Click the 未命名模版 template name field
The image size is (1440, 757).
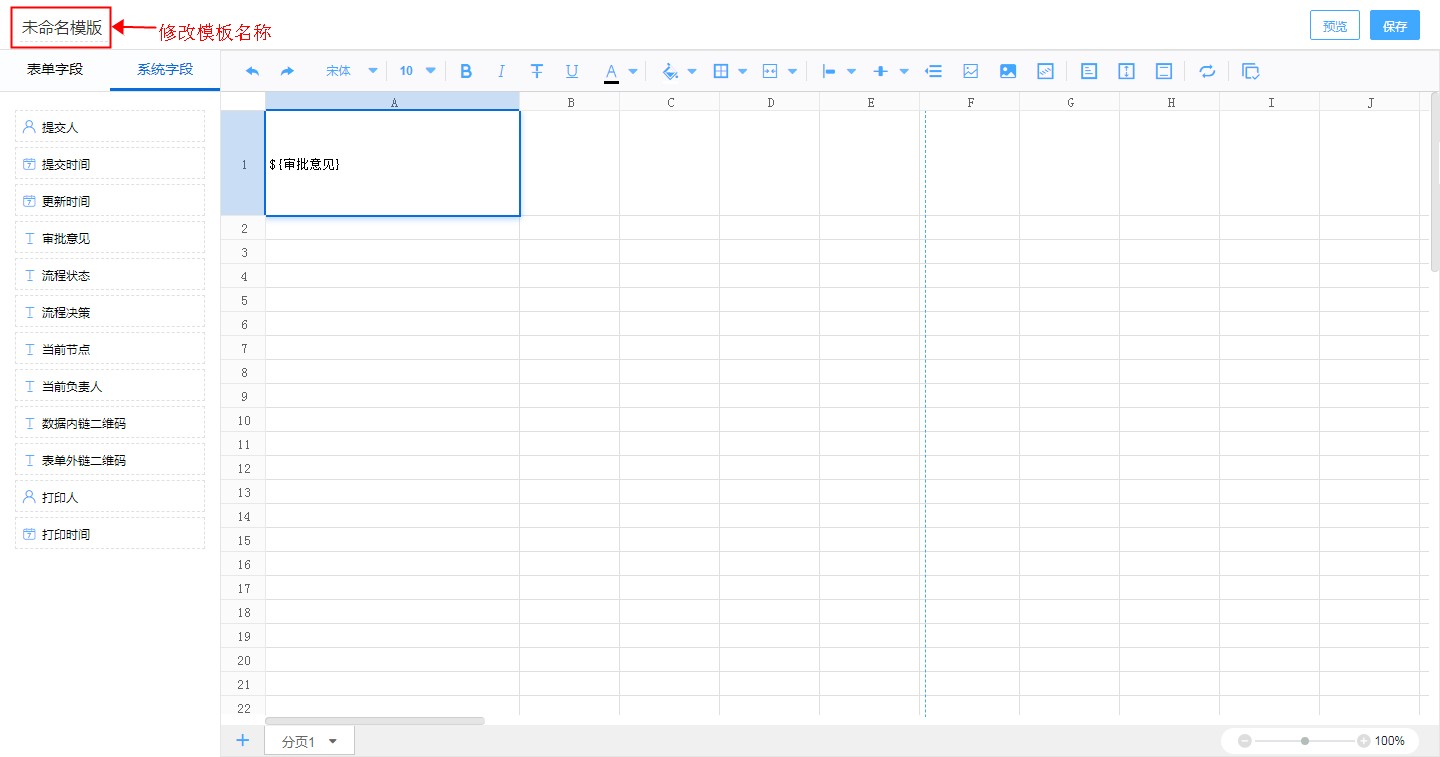pos(61,27)
